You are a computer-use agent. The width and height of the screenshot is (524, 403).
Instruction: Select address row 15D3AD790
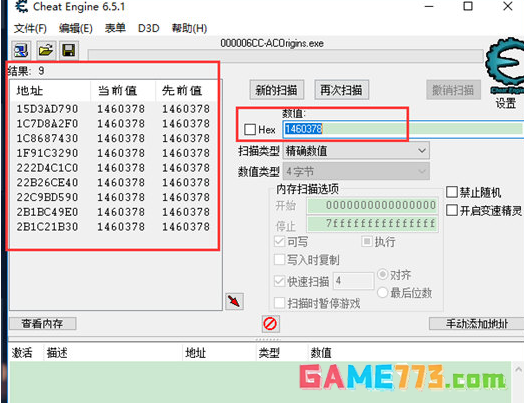point(115,109)
